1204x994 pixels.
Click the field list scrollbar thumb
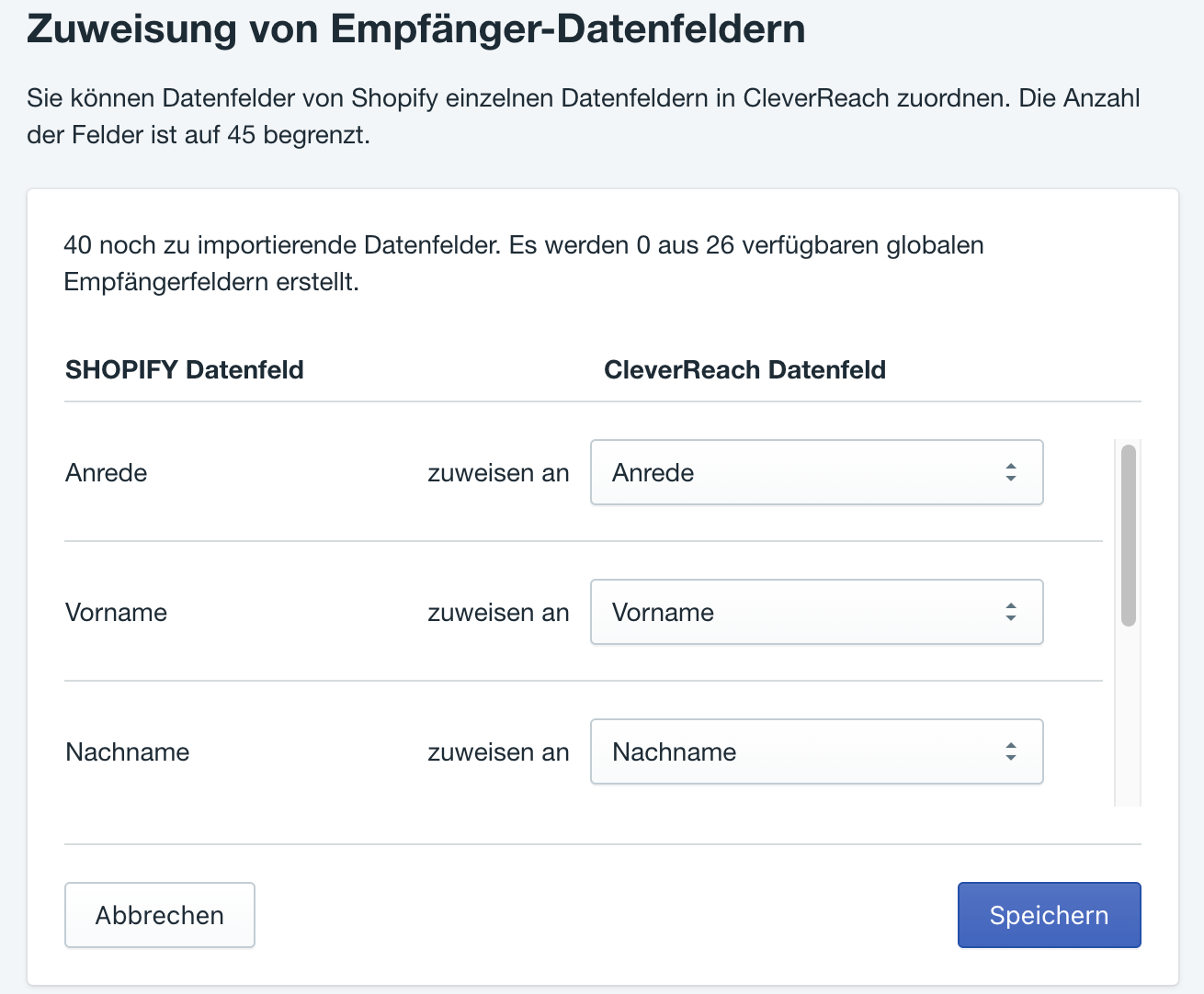point(1128,535)
